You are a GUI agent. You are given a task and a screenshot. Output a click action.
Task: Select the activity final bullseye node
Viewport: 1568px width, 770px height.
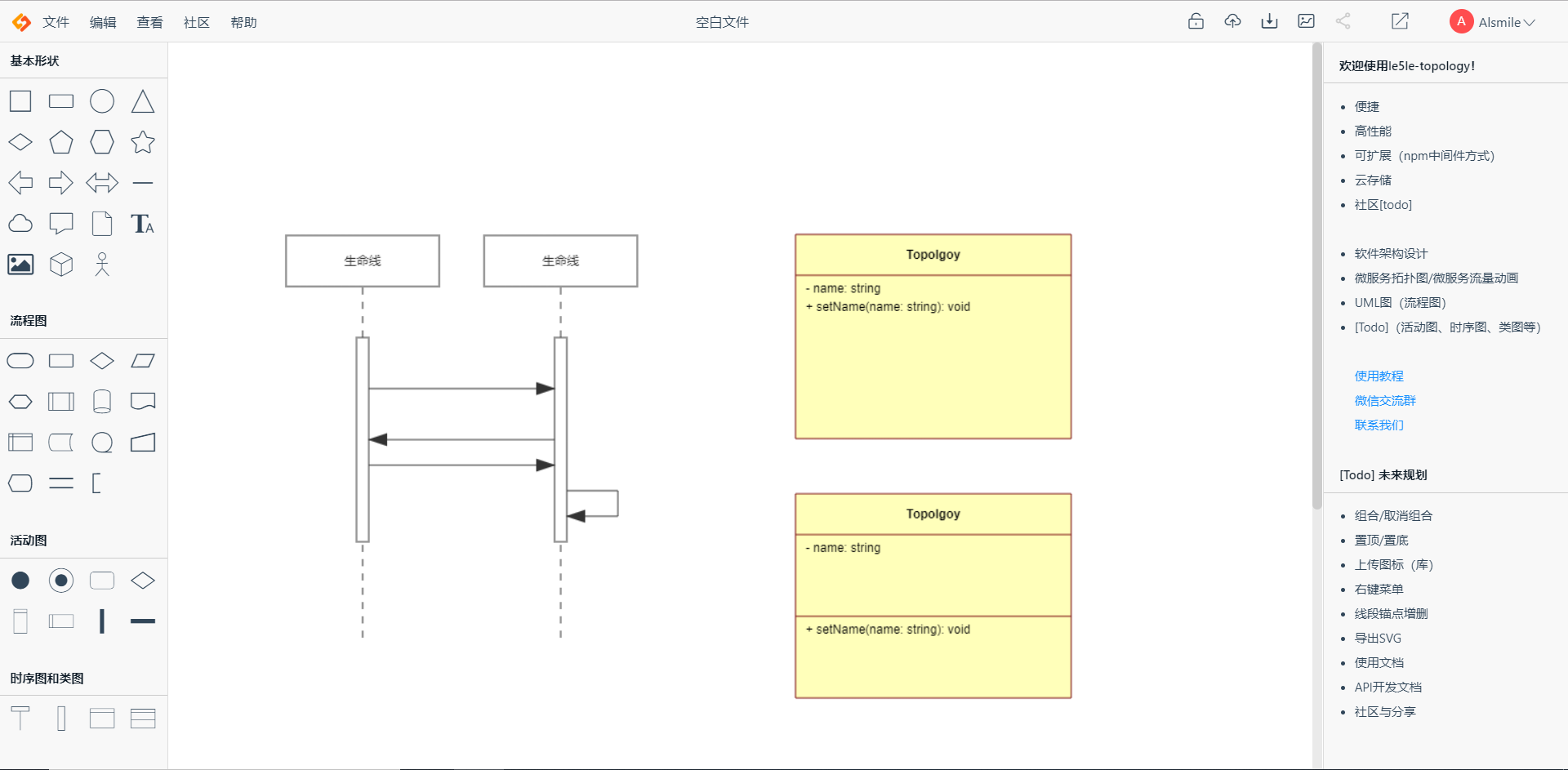pyautogui.click(x=61, y=581)
